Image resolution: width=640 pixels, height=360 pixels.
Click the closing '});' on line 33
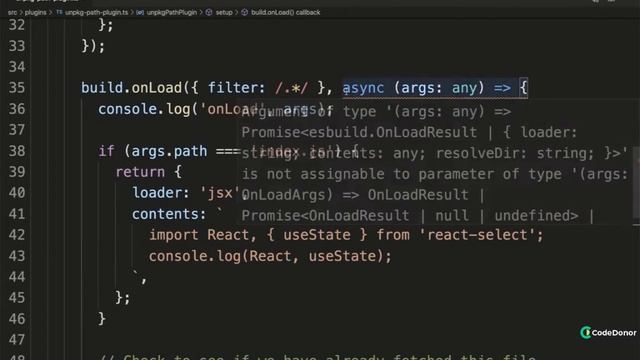[x=93, y=46]
